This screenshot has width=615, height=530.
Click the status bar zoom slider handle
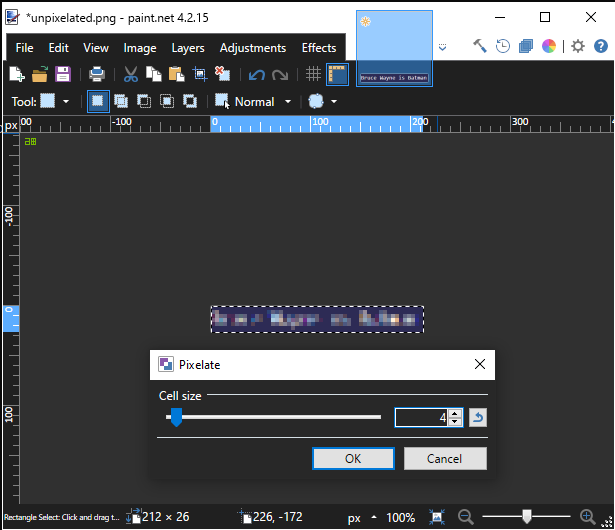tap(527, 517)
